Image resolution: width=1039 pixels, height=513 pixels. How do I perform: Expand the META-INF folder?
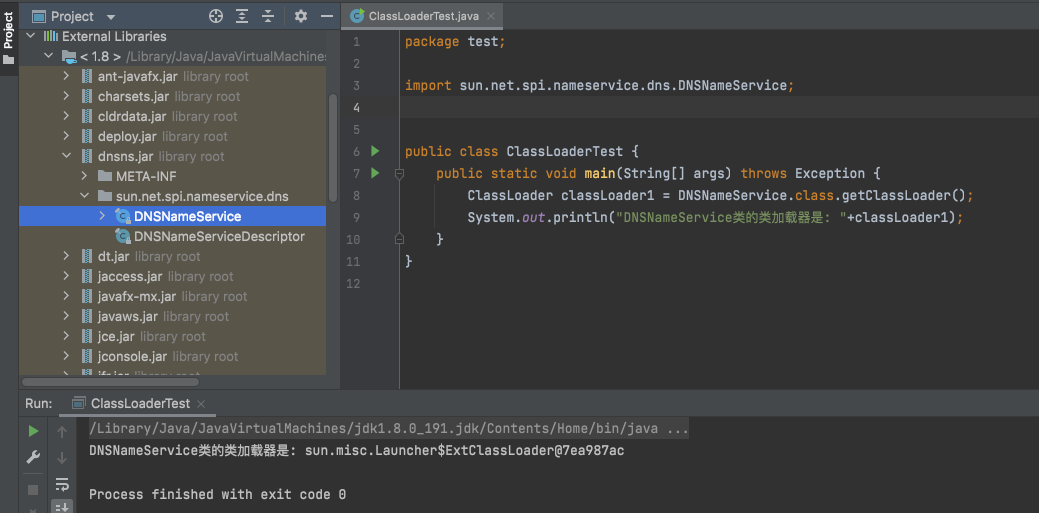84,176
